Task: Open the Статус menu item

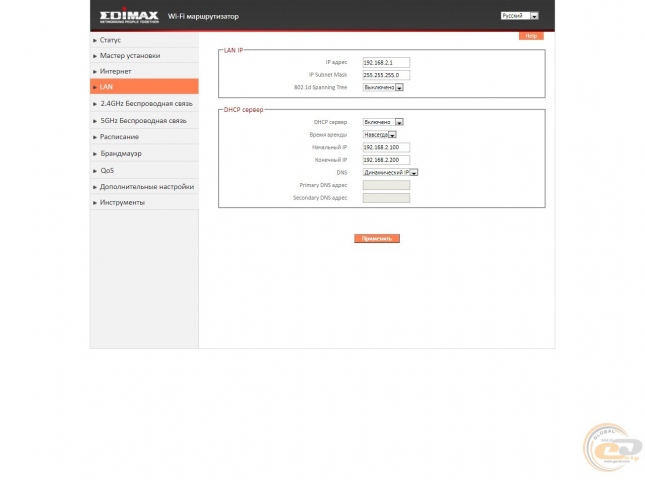Action: (x=144, y=40)
